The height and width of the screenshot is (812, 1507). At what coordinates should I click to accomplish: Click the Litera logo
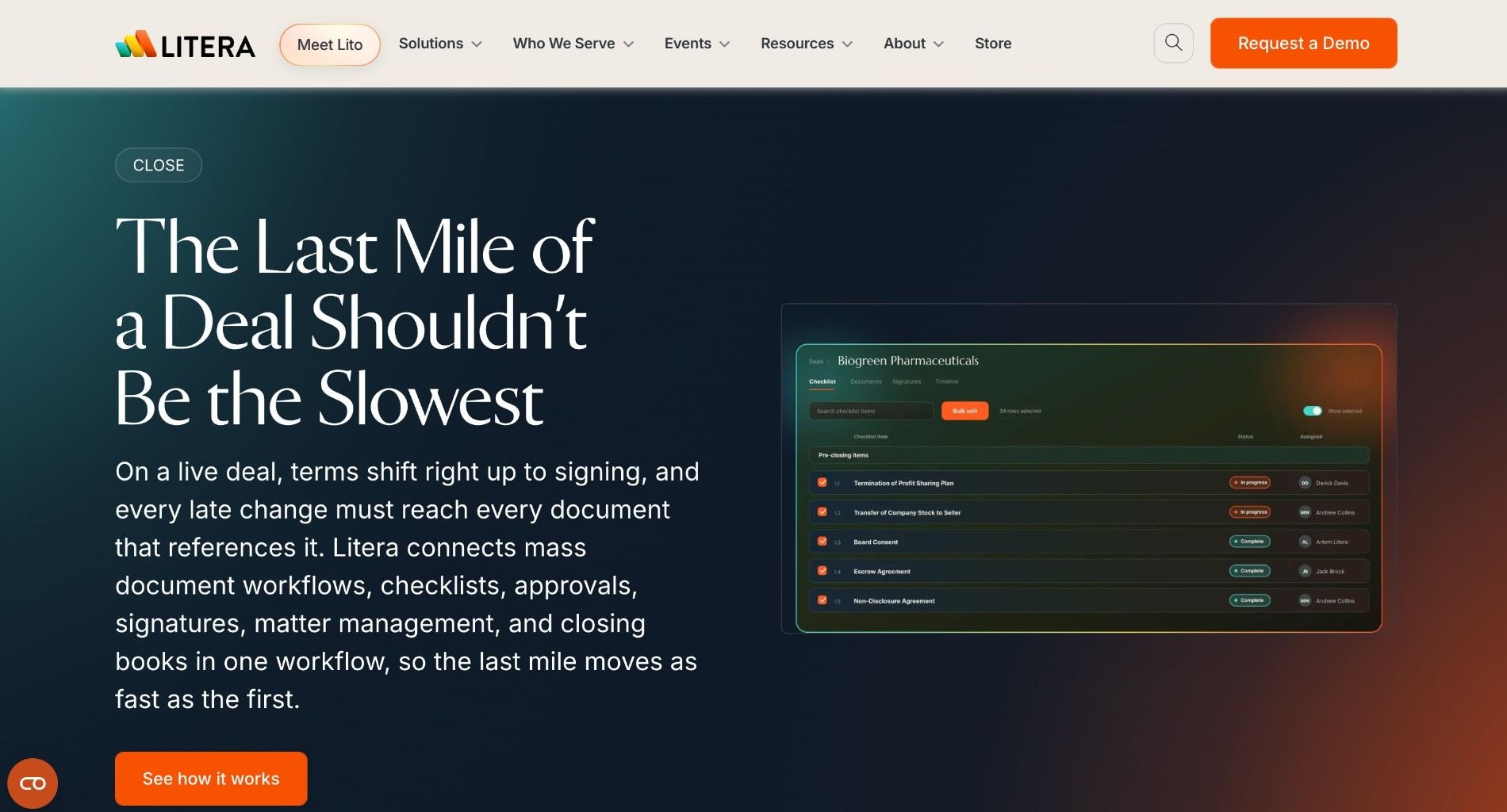pos(185,44)
